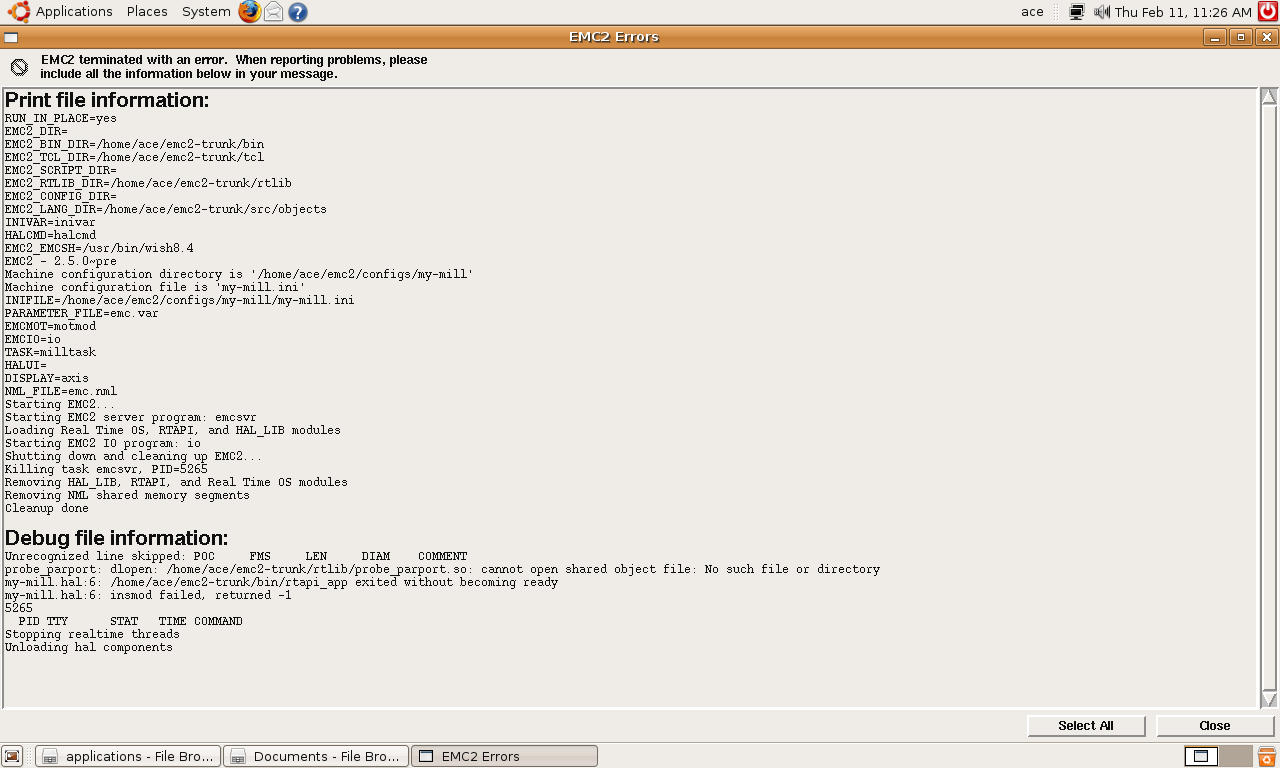Click the volume speaker icon
The width and height of the screenshot is (1280, 768).
[1101, 12]
